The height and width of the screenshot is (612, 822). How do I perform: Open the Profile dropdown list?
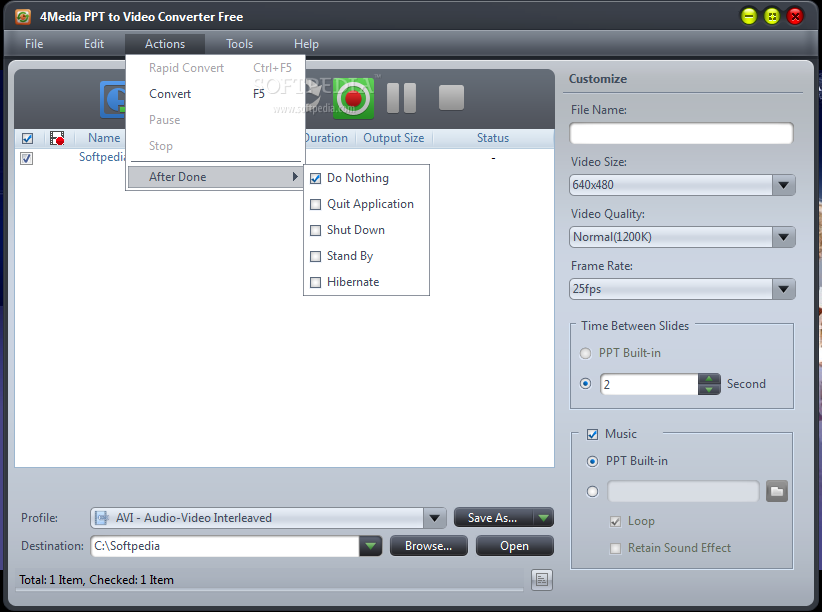click(x=435, y=518)
